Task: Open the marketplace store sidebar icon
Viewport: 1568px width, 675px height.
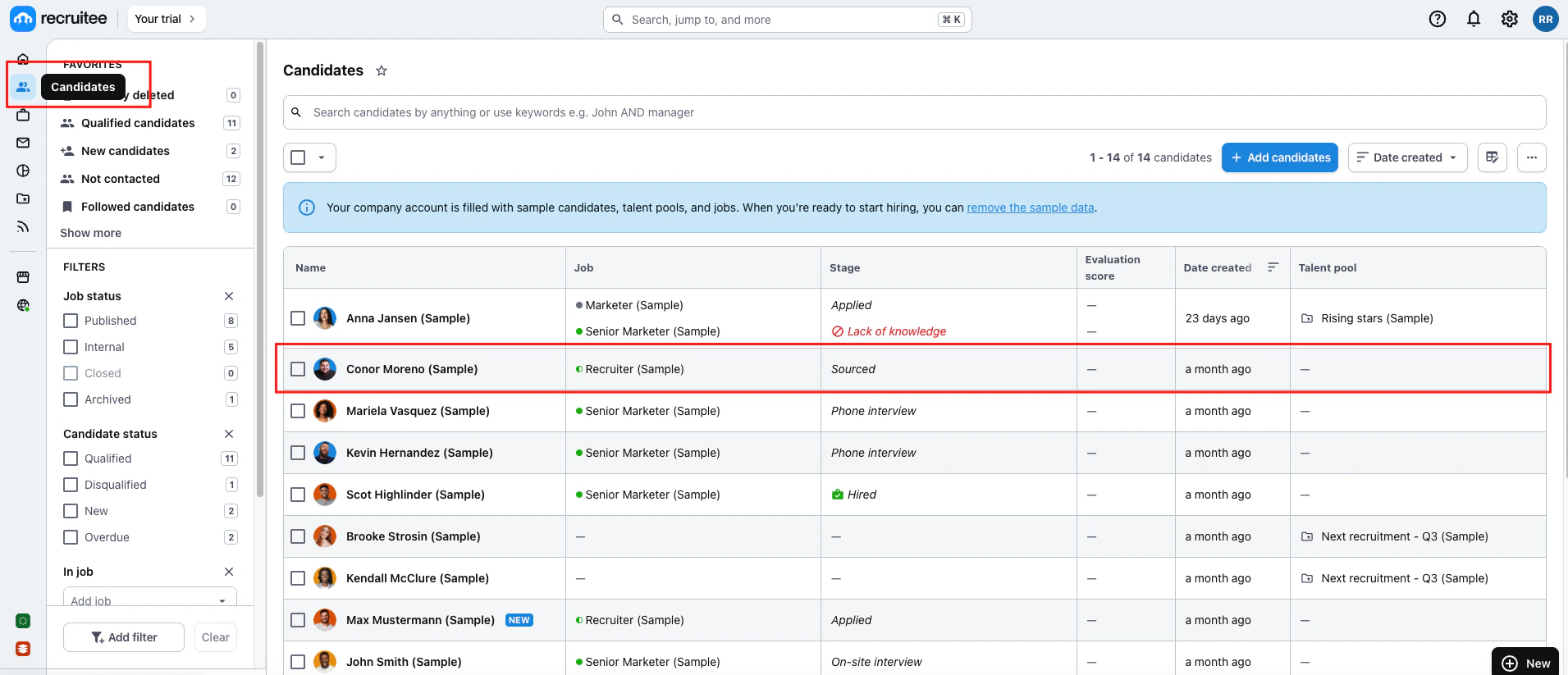Action: (23, 277)
